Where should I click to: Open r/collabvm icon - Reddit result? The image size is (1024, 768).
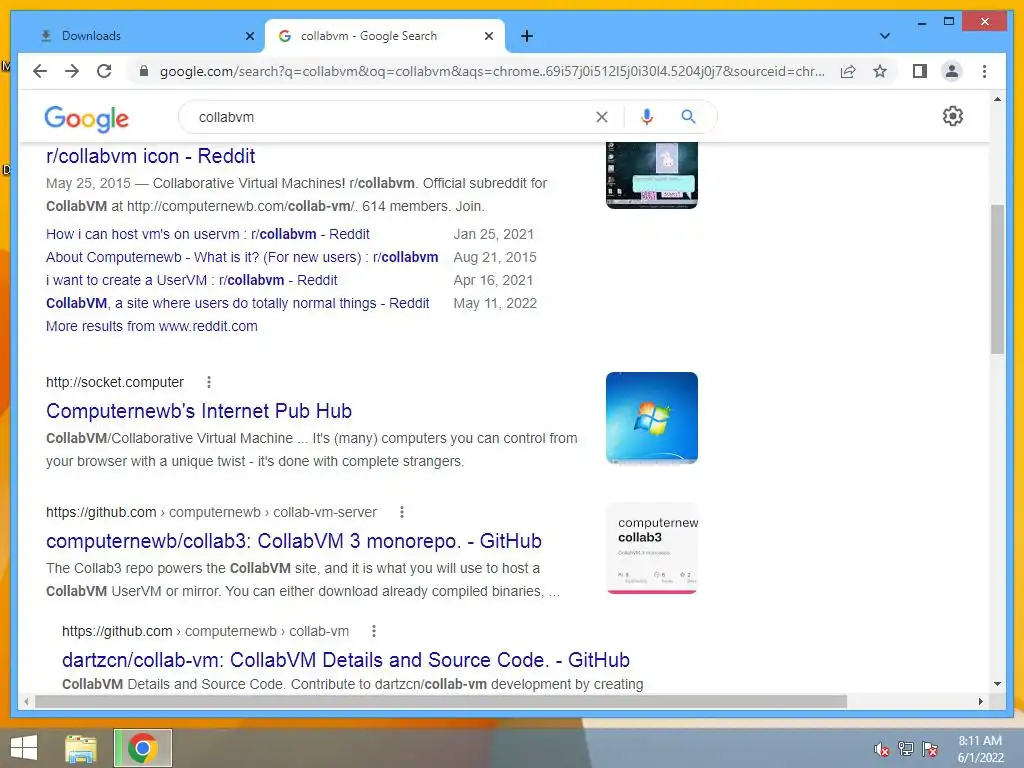click(150, 156)
